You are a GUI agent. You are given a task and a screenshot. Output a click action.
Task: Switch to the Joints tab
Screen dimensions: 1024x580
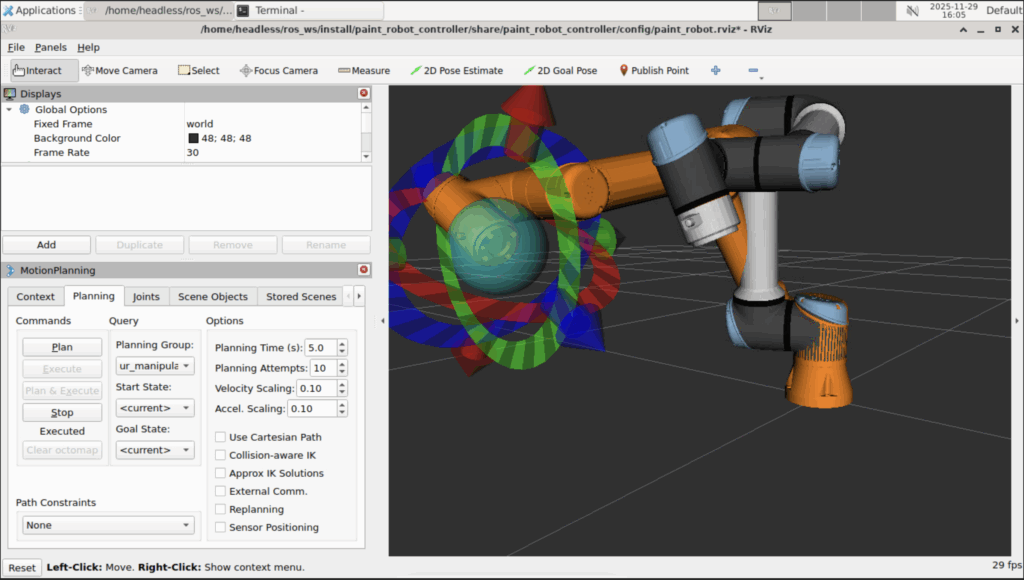[x=146, y=297]
